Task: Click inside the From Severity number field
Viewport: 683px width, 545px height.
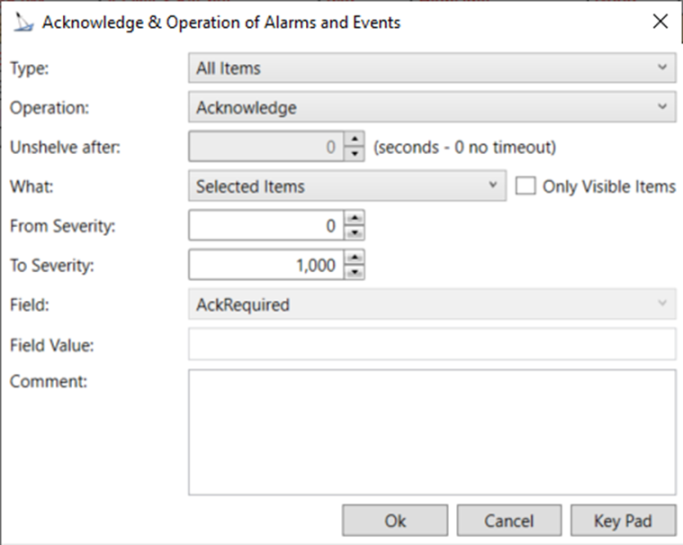Action: 265,226
